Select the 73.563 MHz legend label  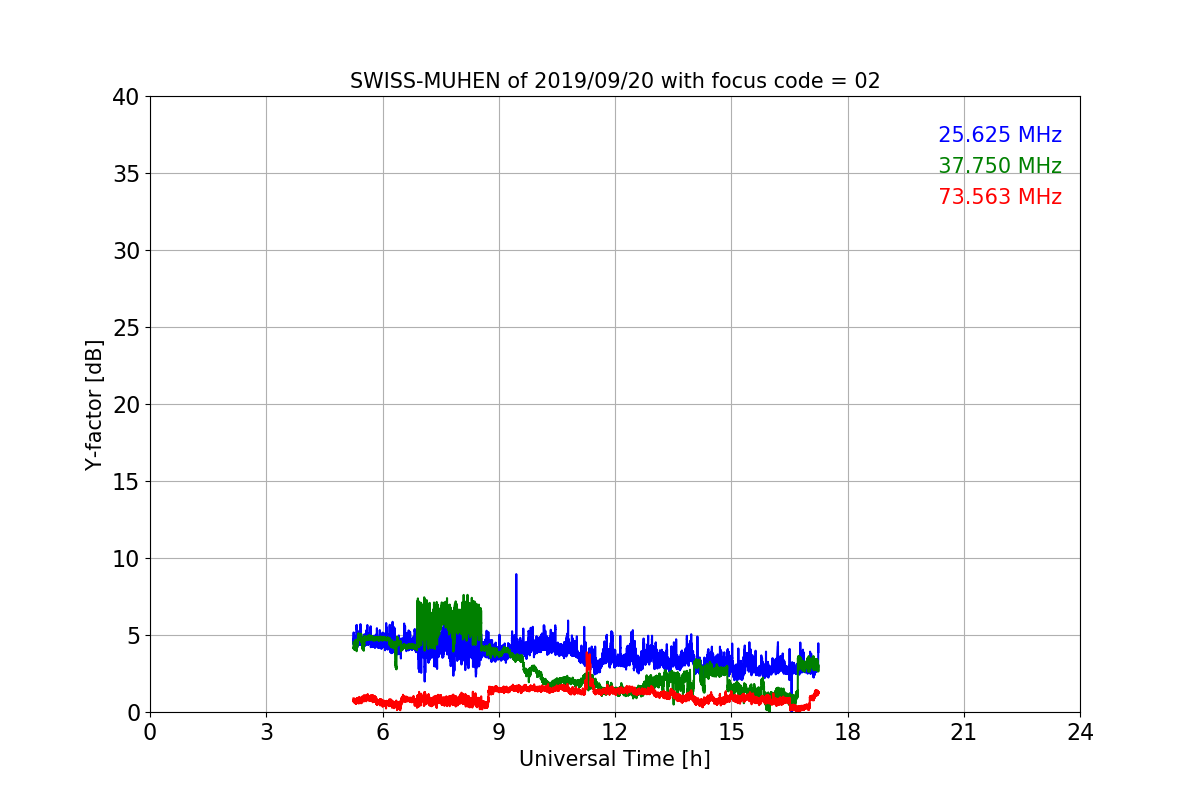click(999, 197)
